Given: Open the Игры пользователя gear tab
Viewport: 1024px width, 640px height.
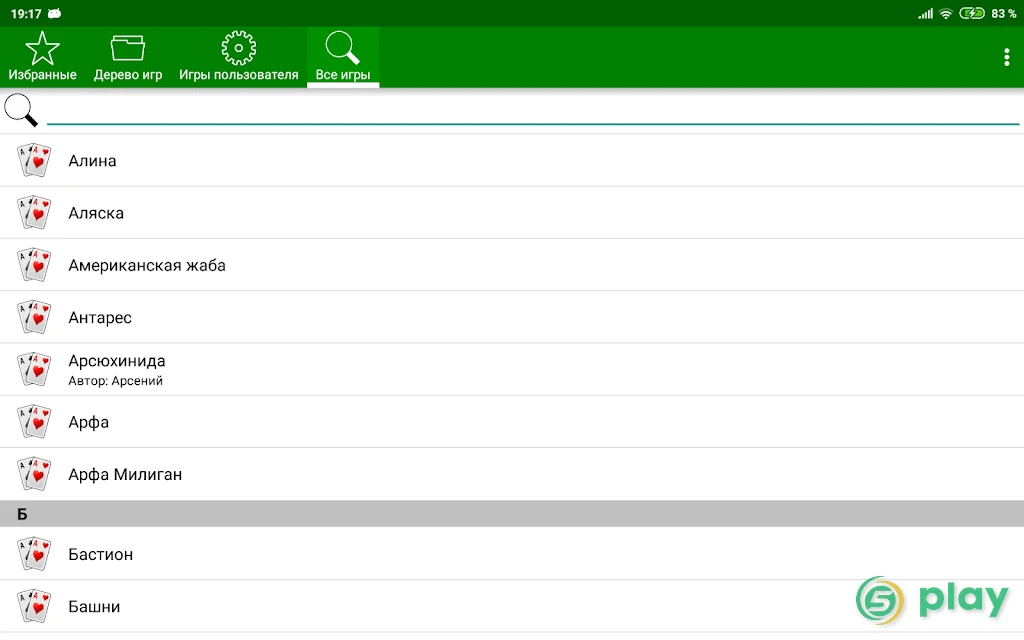Looking at the screenshot, I should 238,57.
